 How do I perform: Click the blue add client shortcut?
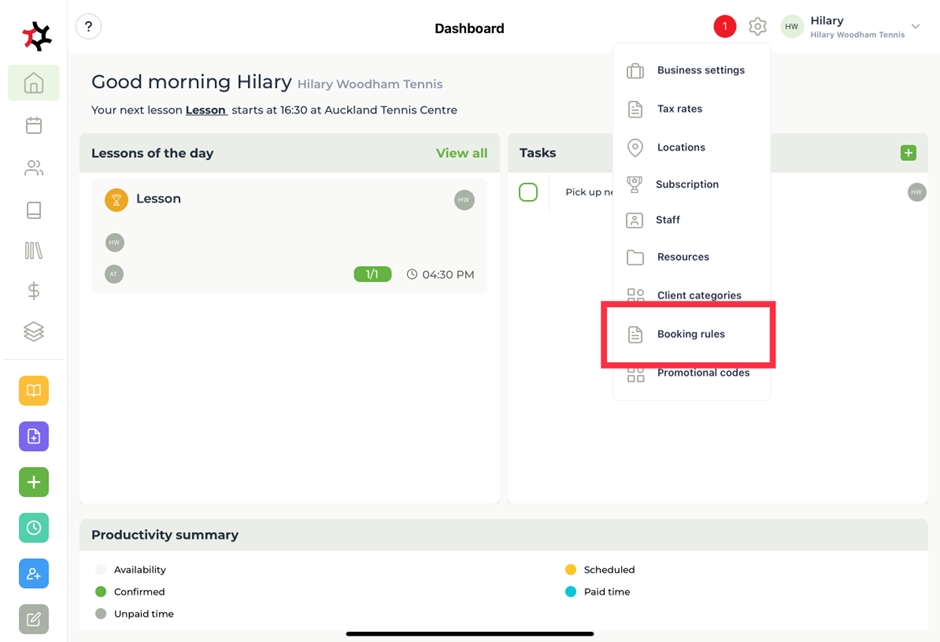coord(34,573)
